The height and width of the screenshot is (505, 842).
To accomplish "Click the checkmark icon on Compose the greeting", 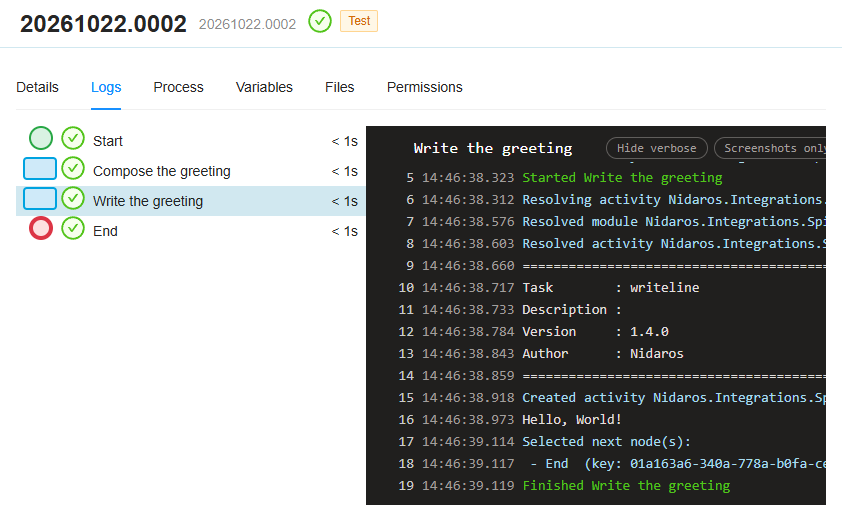I will tap(73, 168).
